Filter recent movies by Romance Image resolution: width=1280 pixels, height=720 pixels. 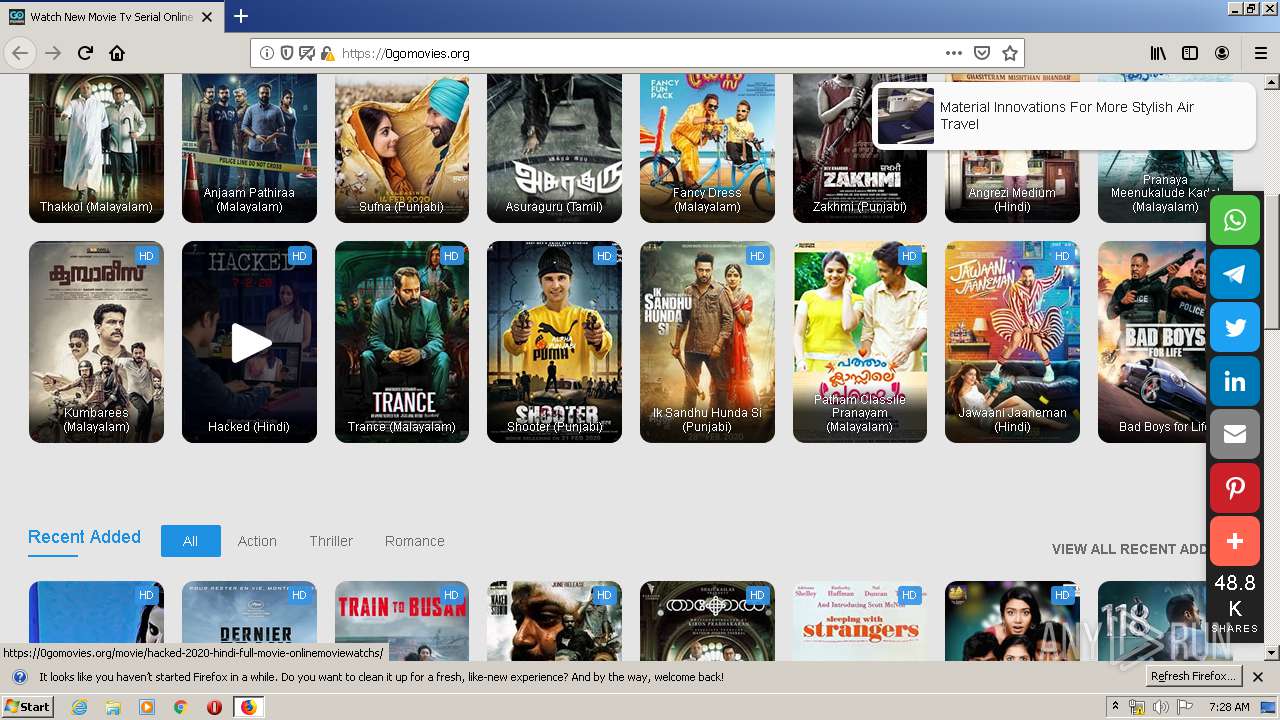pyautogui.click(x=415, y=541)
